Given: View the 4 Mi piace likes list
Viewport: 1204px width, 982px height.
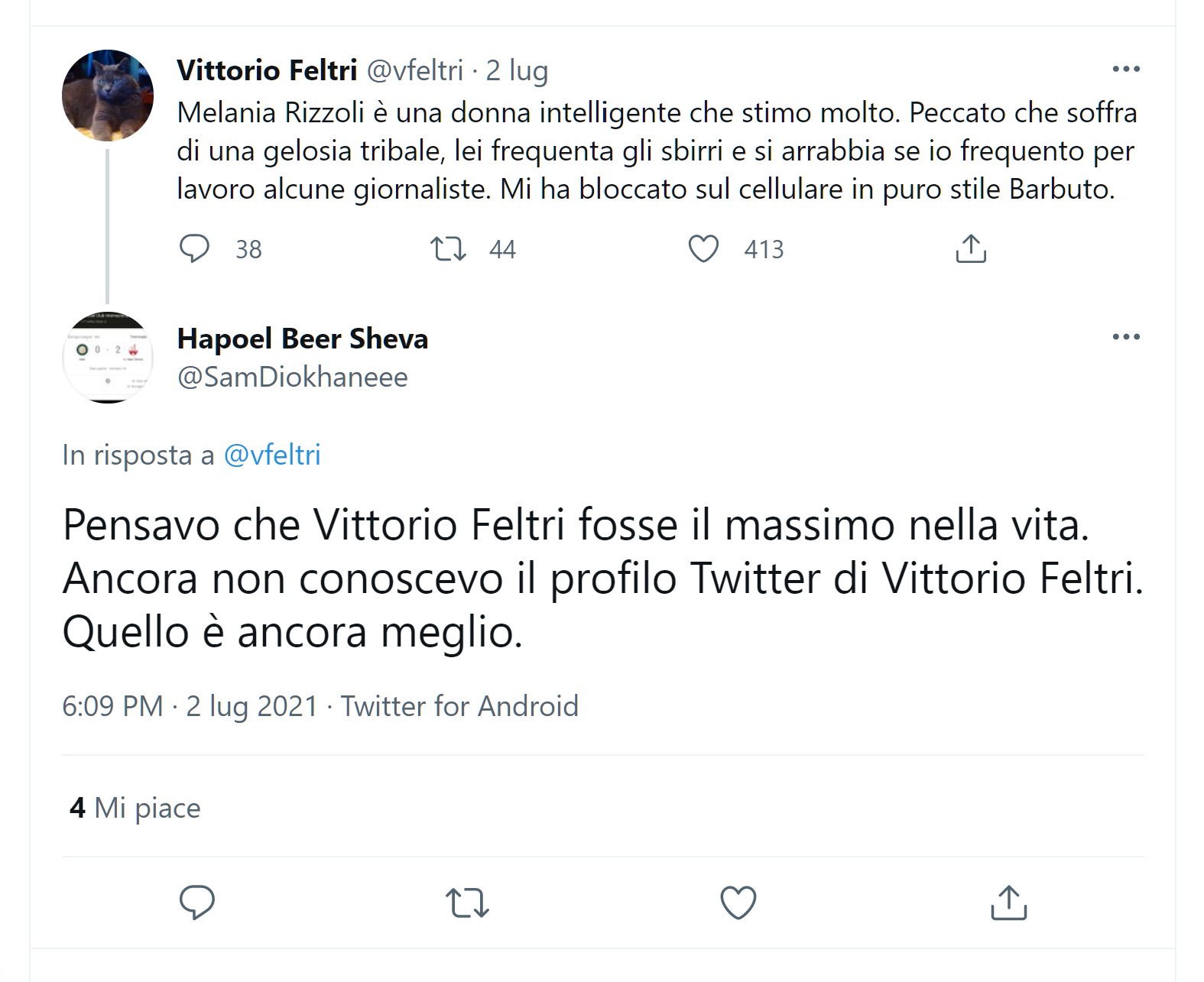Looking at the screenshot, I should click(135, 808).
